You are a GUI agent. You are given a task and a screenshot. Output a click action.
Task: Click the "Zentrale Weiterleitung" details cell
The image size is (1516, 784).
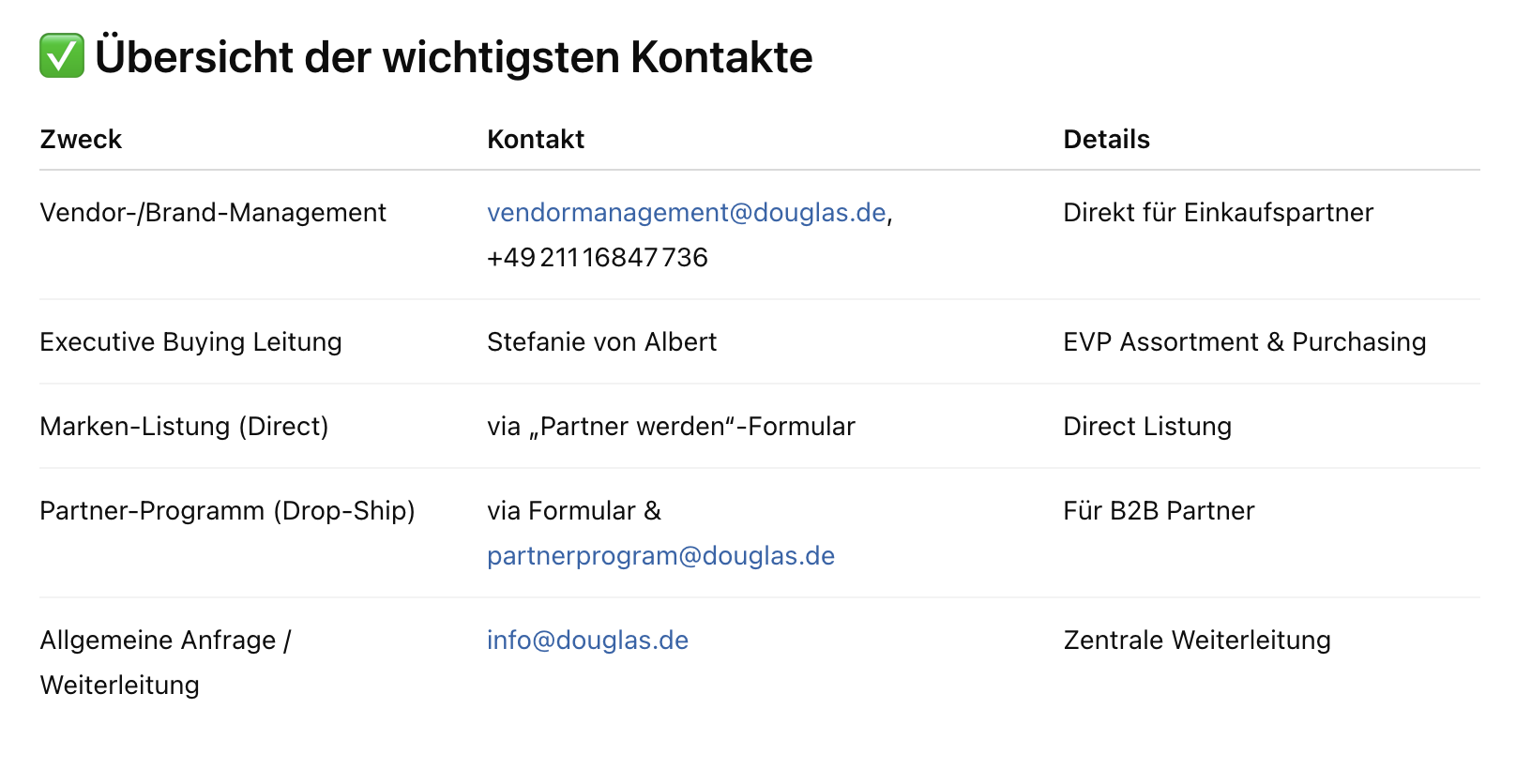(x=1197, y=641)
